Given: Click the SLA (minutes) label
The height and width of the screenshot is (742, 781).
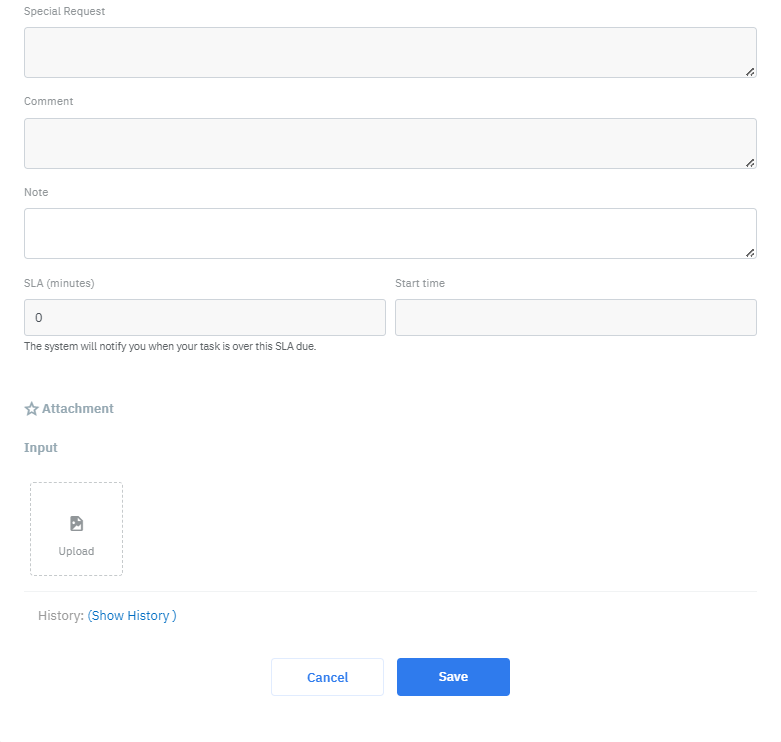Looking at the screenshot, I should coord(59,283).
